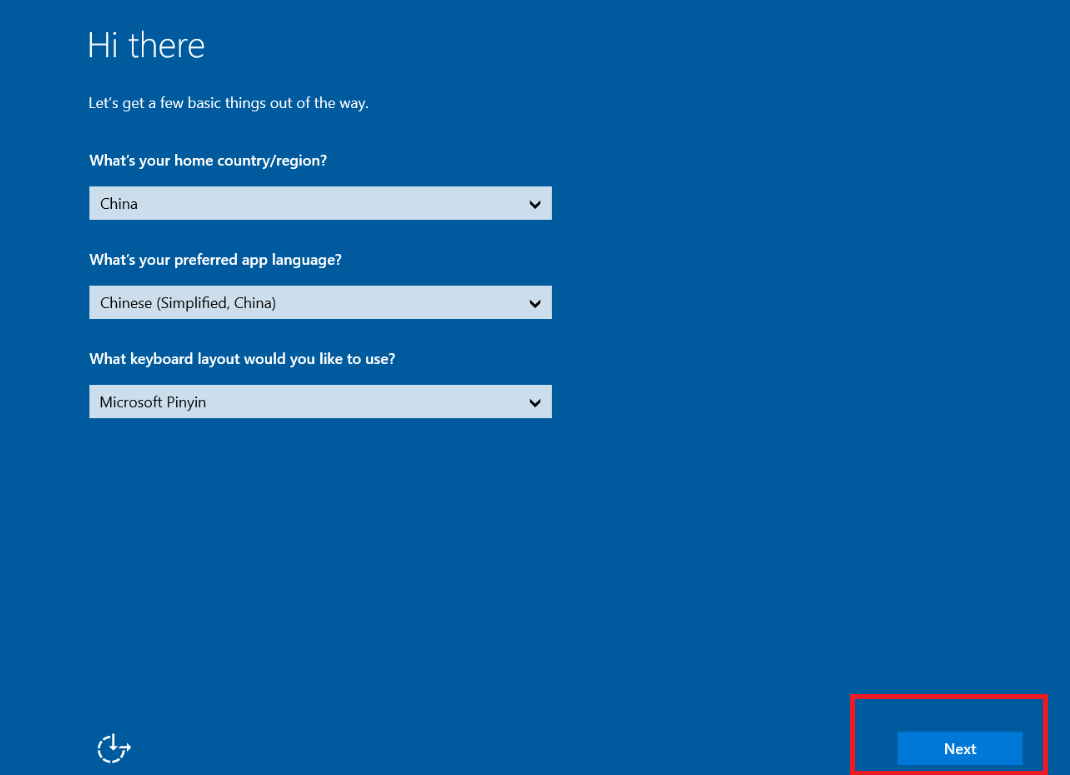Change the Microsoft Pinyin keyboard selection
The height and width of the screenshot is (775, 1070).
click(320, 401)
